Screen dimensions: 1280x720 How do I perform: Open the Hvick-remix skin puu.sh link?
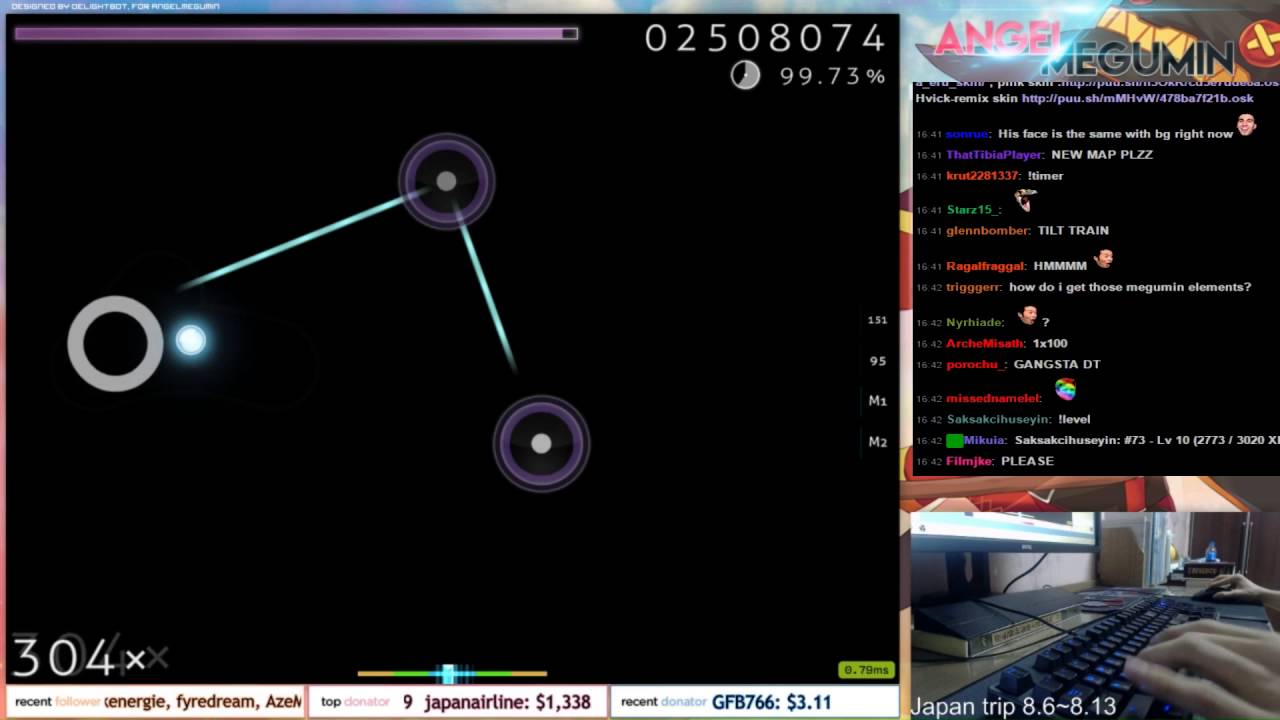pos(1137,98)
